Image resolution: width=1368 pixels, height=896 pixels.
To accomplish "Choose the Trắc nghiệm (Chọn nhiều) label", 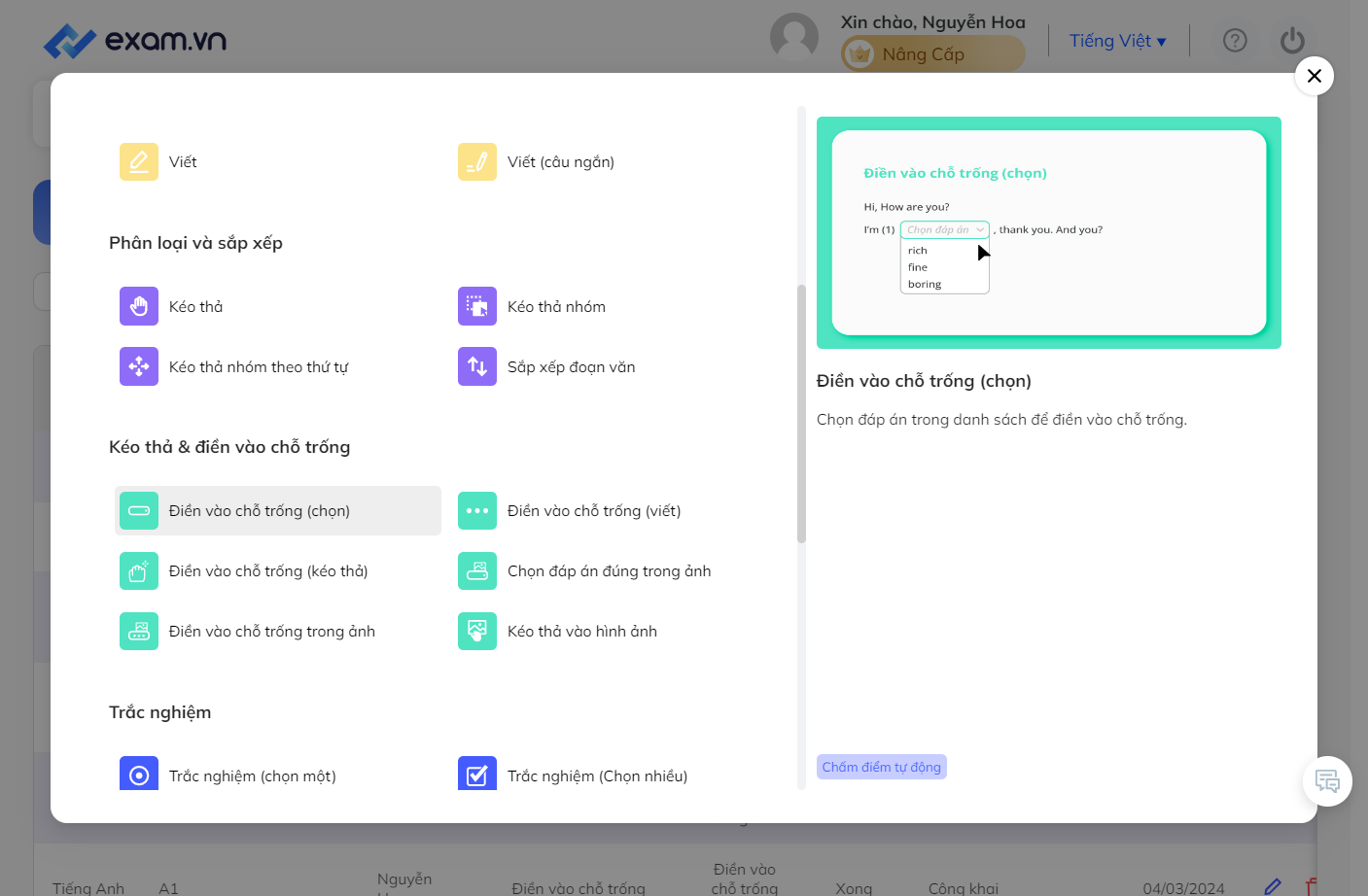I will coord(597,776).
